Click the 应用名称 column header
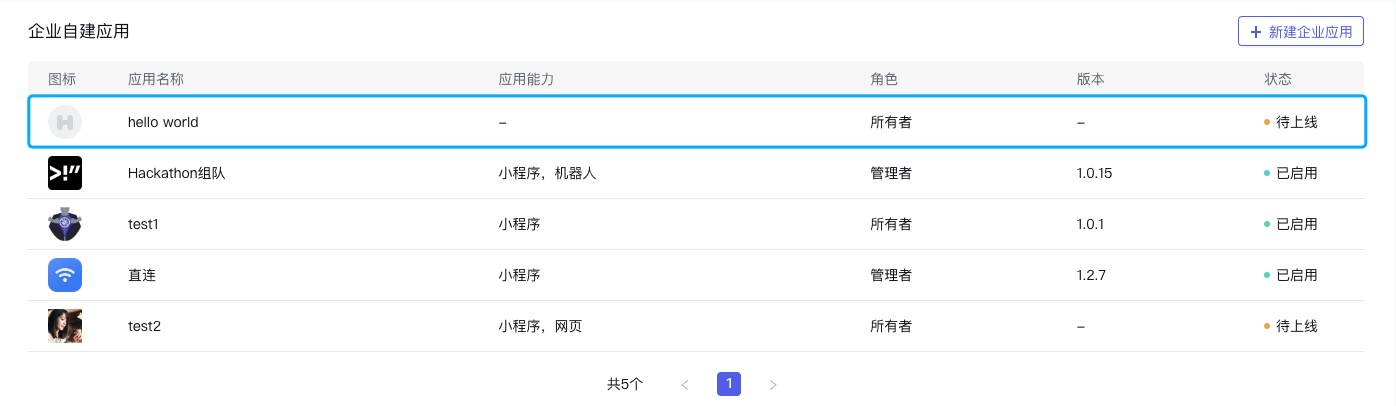The width and height of the screenshot is (1396, 406). point(156,79)
